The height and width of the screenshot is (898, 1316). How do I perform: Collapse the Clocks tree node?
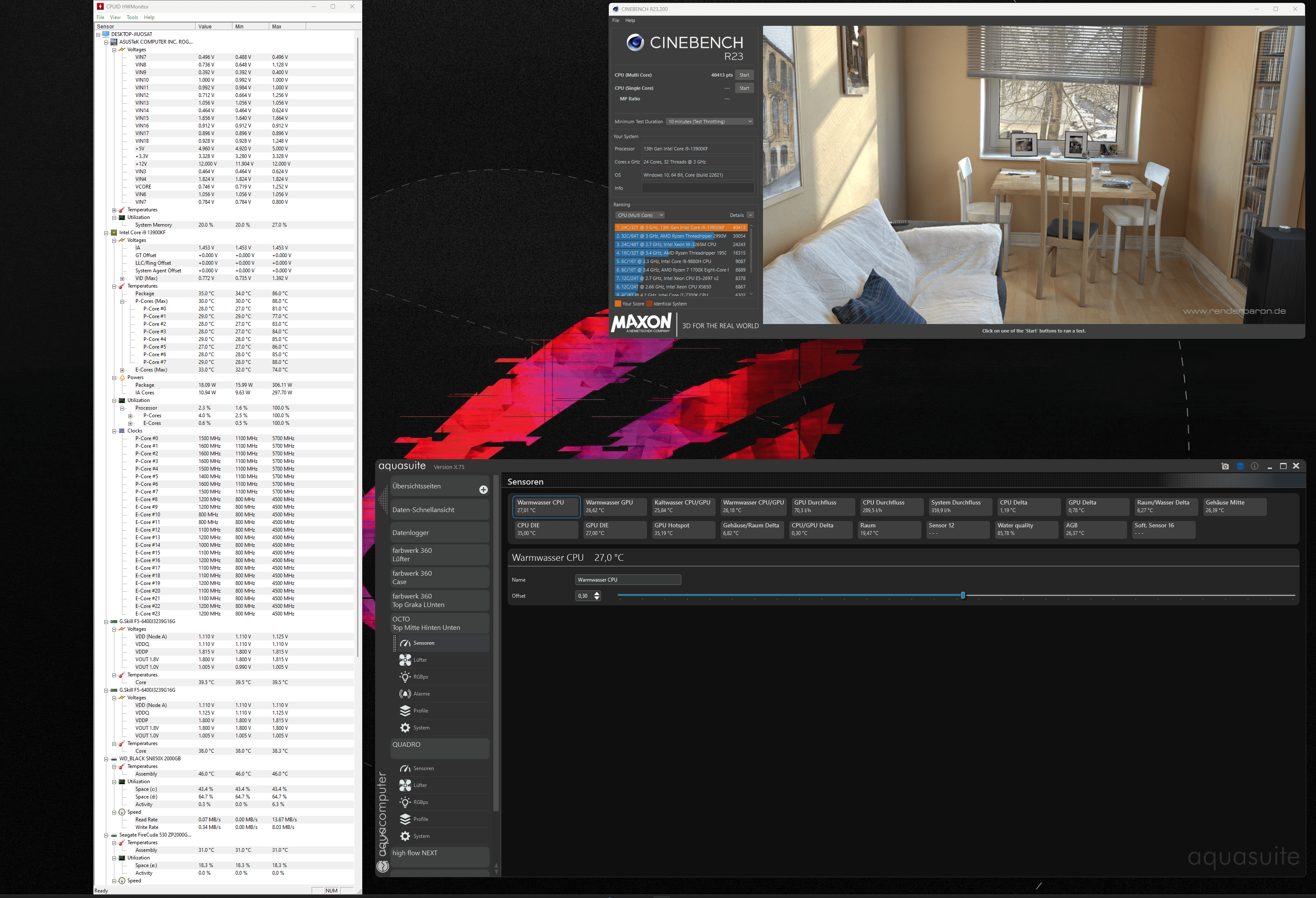(x=114, y=431)
